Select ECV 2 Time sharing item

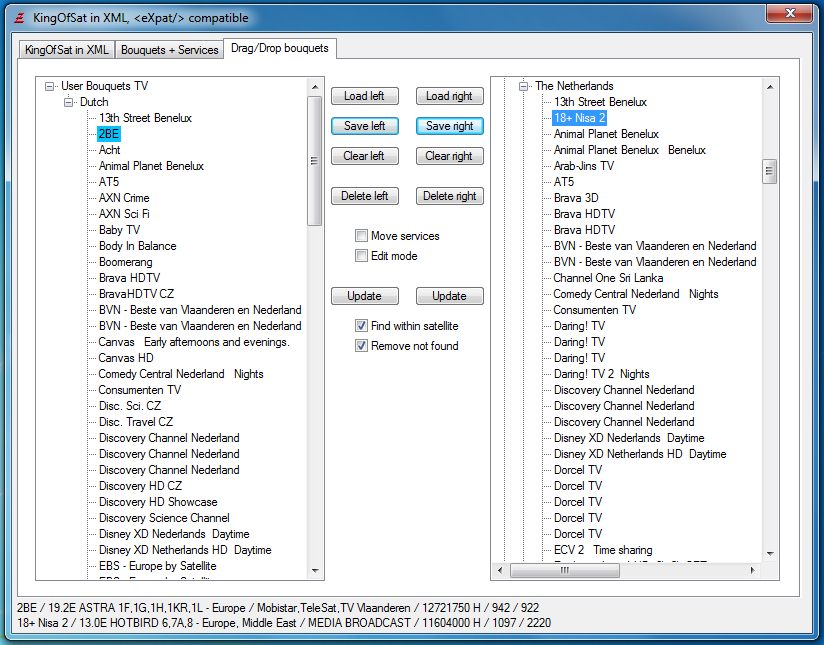(603, 550)
